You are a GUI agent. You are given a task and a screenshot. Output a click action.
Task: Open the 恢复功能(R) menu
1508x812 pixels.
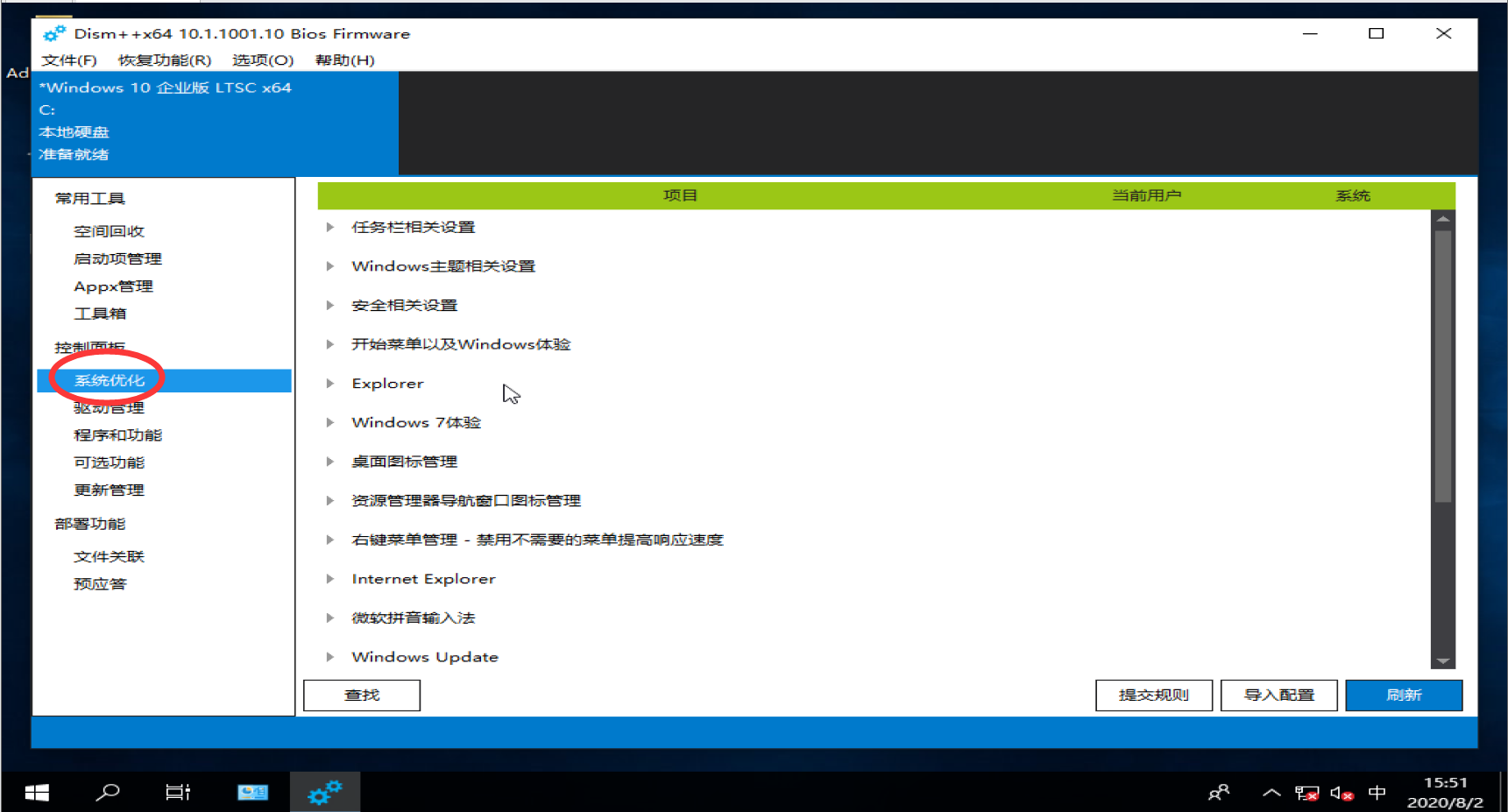point(165,60)
